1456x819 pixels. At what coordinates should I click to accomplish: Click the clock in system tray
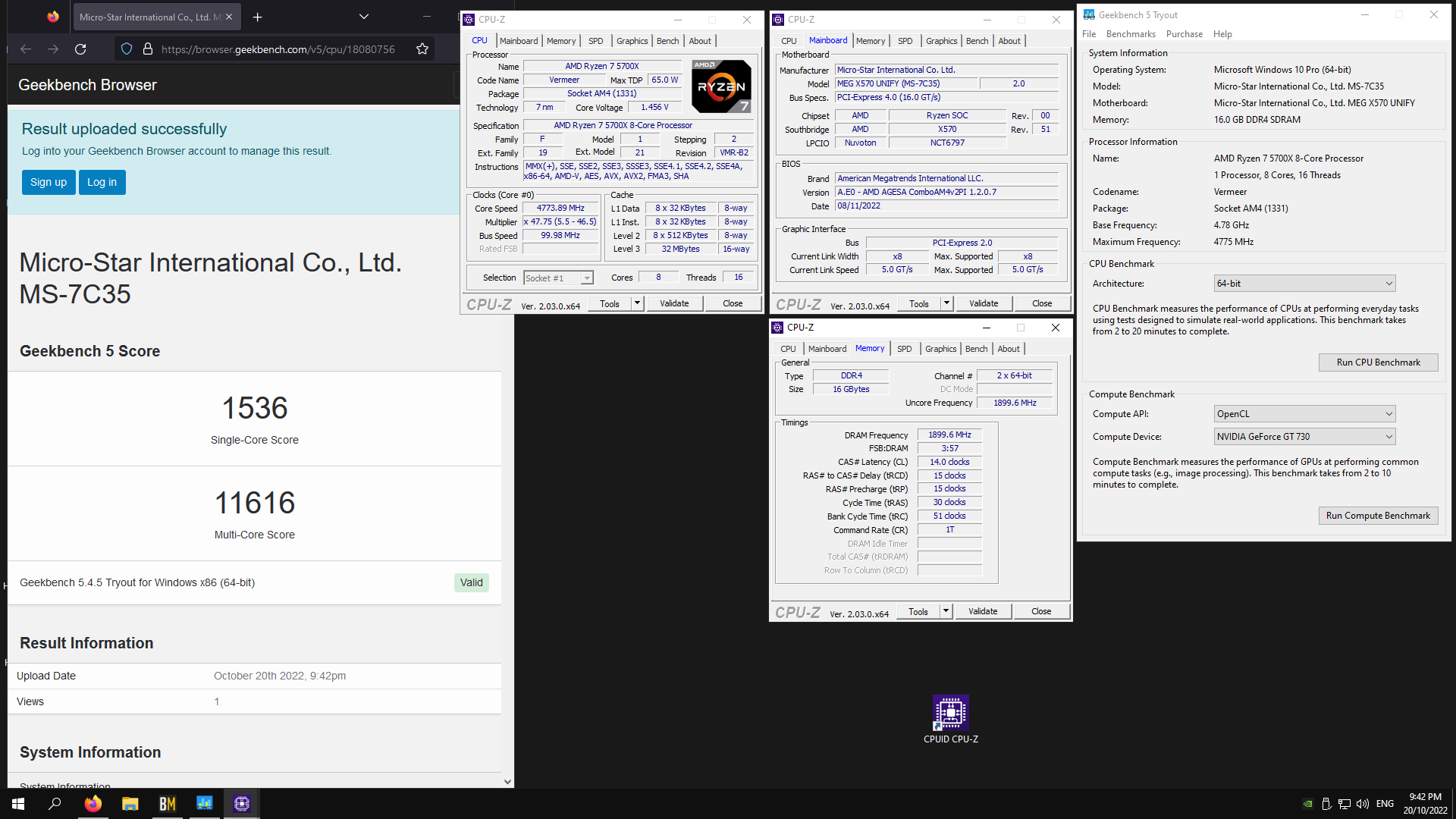click(x=1425, y=804)
